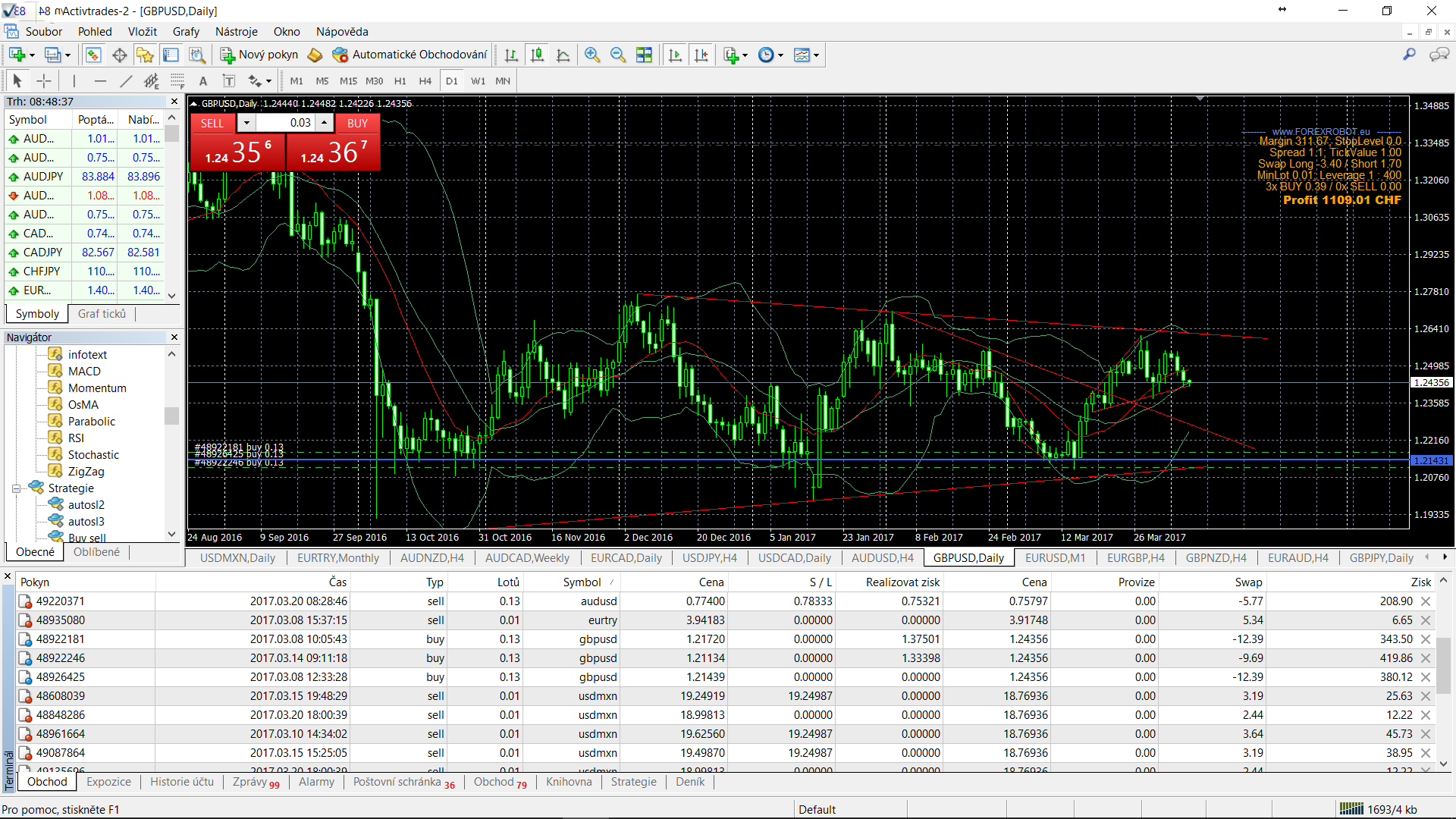
Task: Click the zoom out chart icon
Action: (x=618, y=55)
